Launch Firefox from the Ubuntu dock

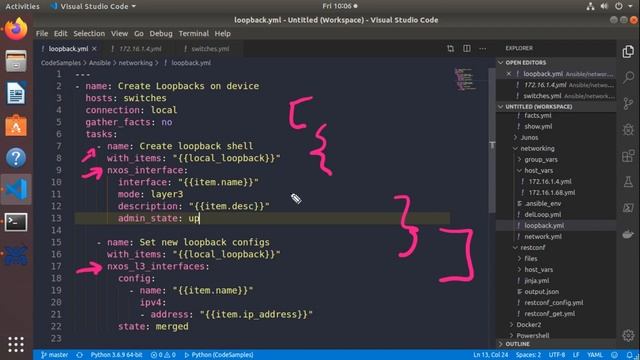pos(16,29)
